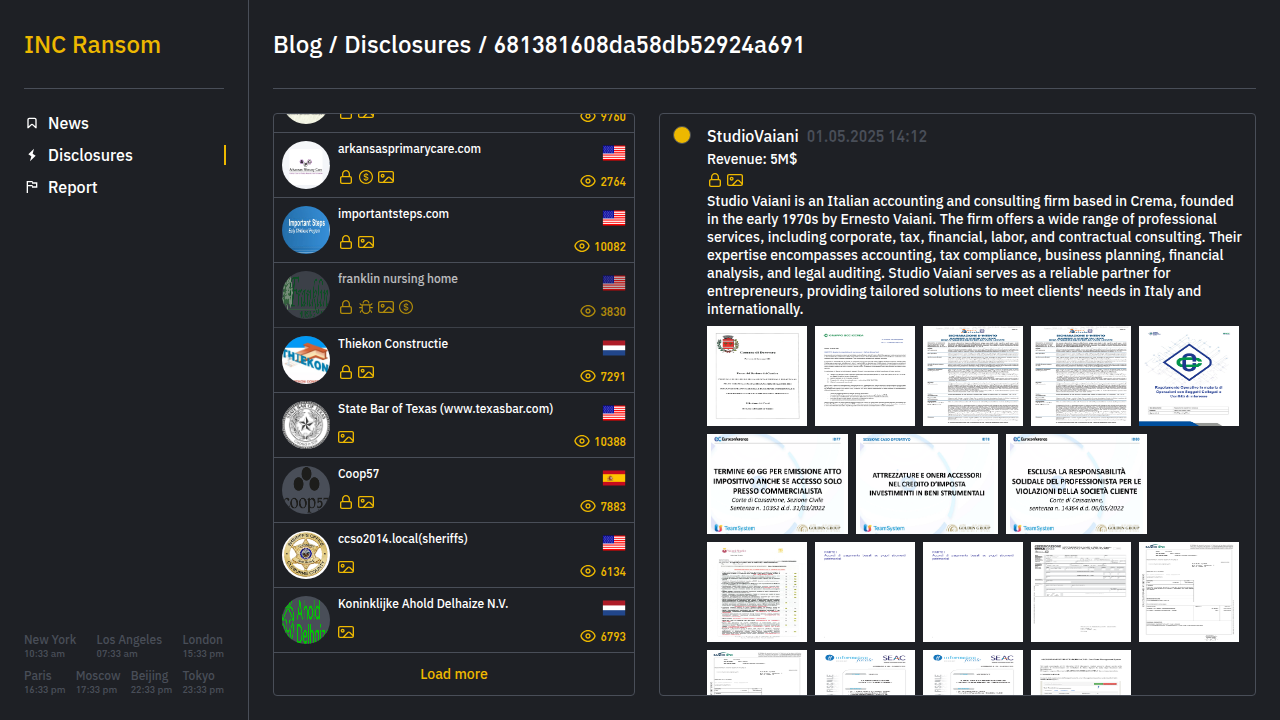Open first document thumbnail with red crest

[757, 376]
